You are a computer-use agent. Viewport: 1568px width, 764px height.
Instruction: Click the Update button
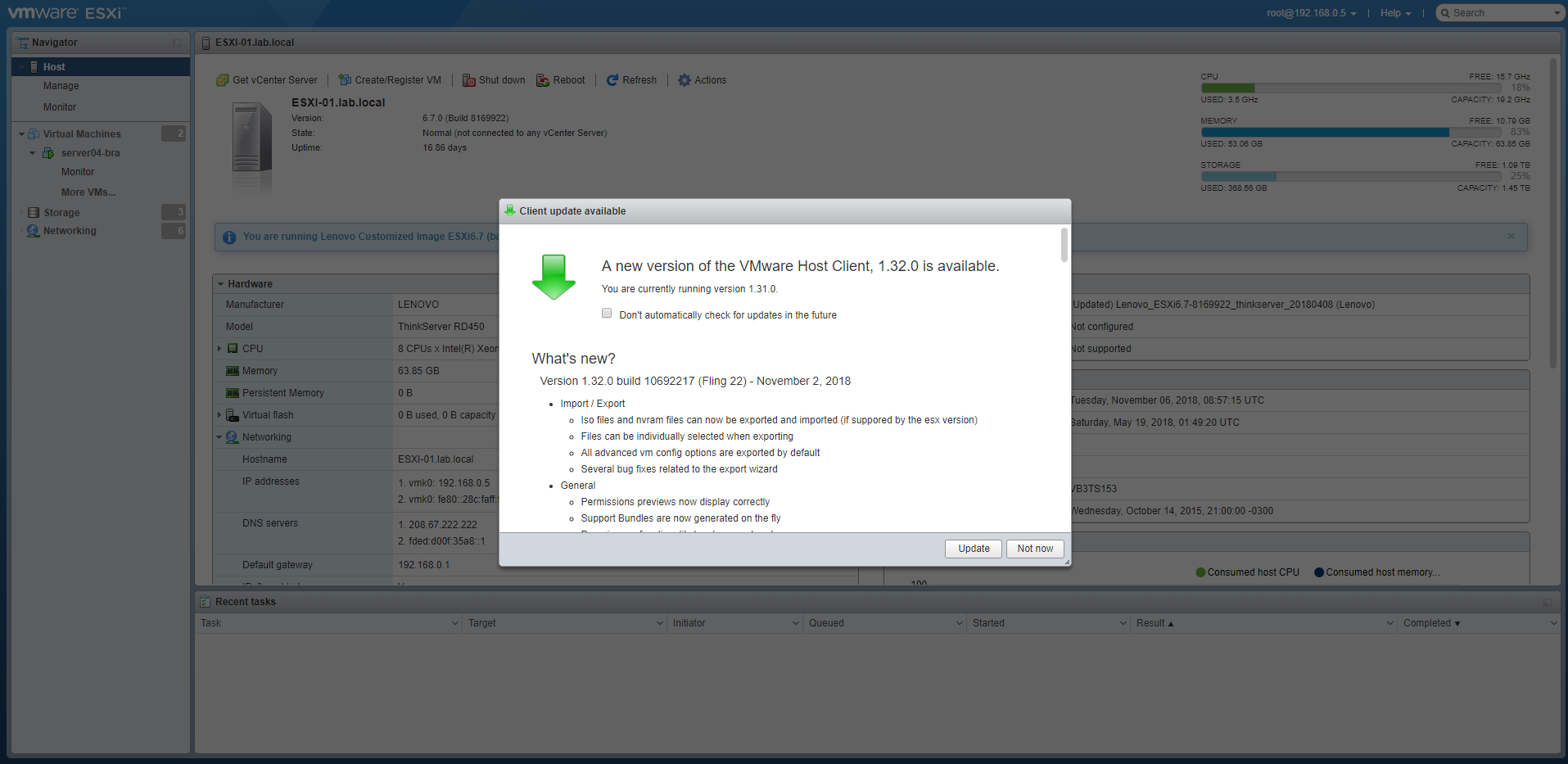(x=974, y=549)
